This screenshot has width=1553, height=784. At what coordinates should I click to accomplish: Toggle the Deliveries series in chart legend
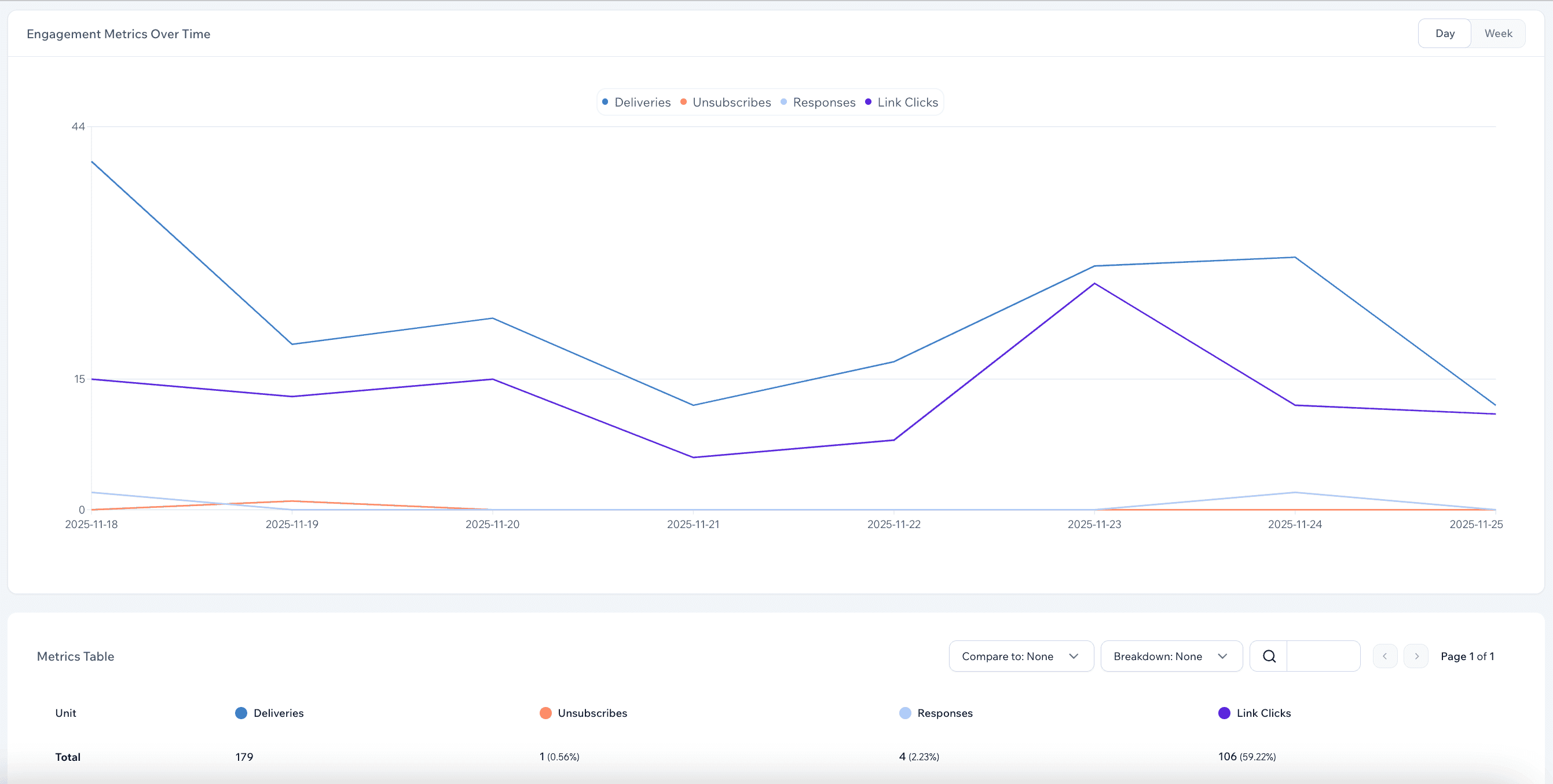tap(642, 102)
